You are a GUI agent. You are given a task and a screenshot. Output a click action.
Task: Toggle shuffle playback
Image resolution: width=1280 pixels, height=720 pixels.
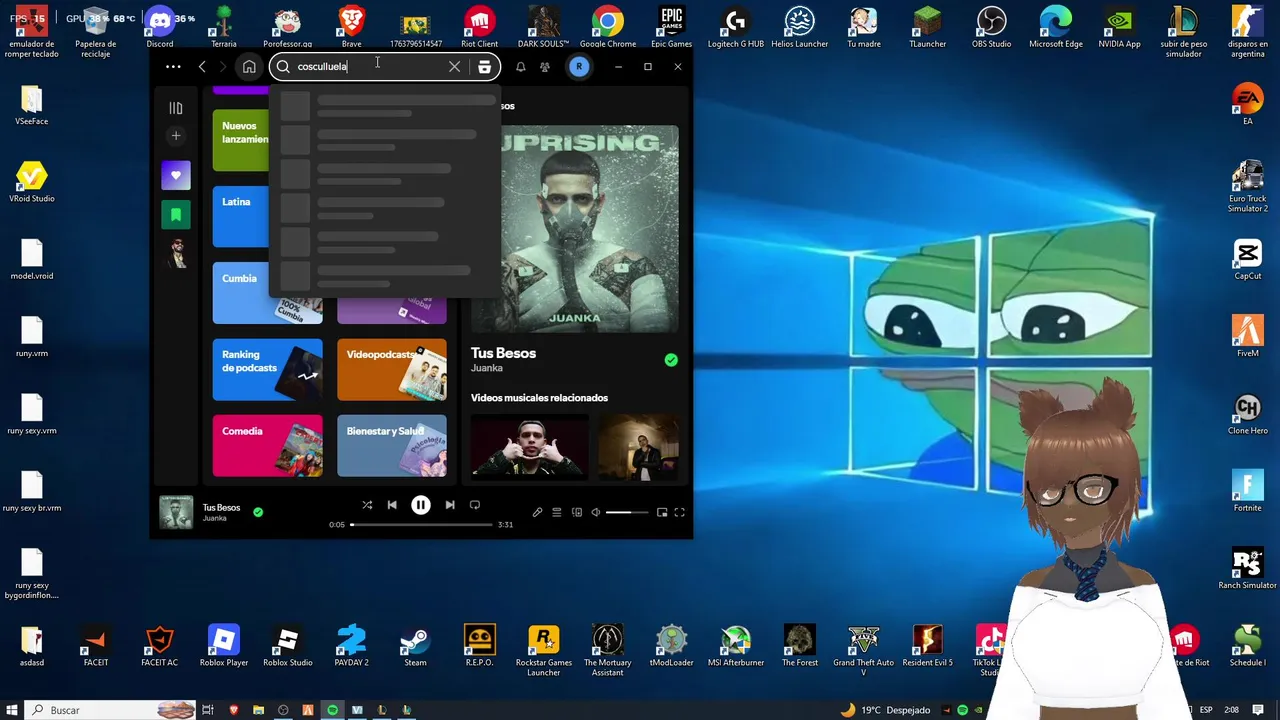[367, 506]
